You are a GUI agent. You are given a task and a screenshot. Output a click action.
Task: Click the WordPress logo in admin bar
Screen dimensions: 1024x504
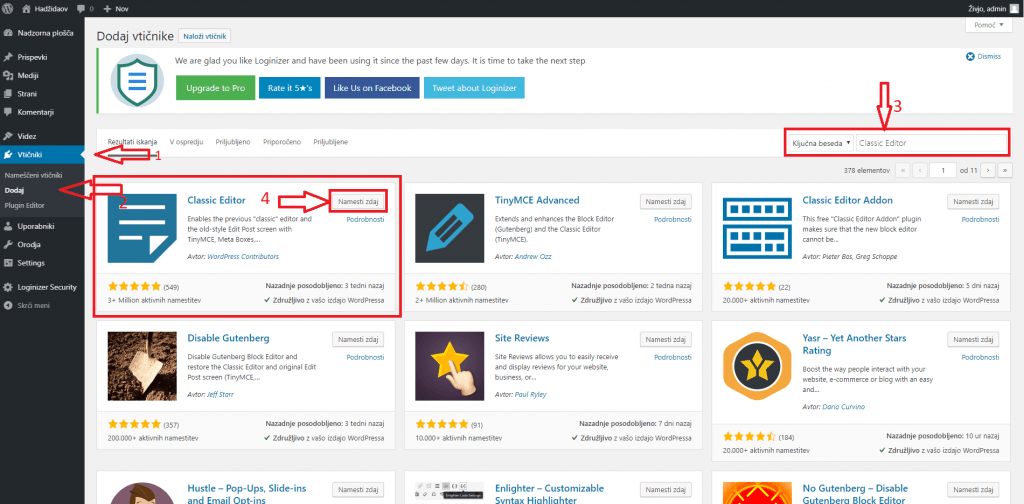pyautogui.click(x=8, y=9)
